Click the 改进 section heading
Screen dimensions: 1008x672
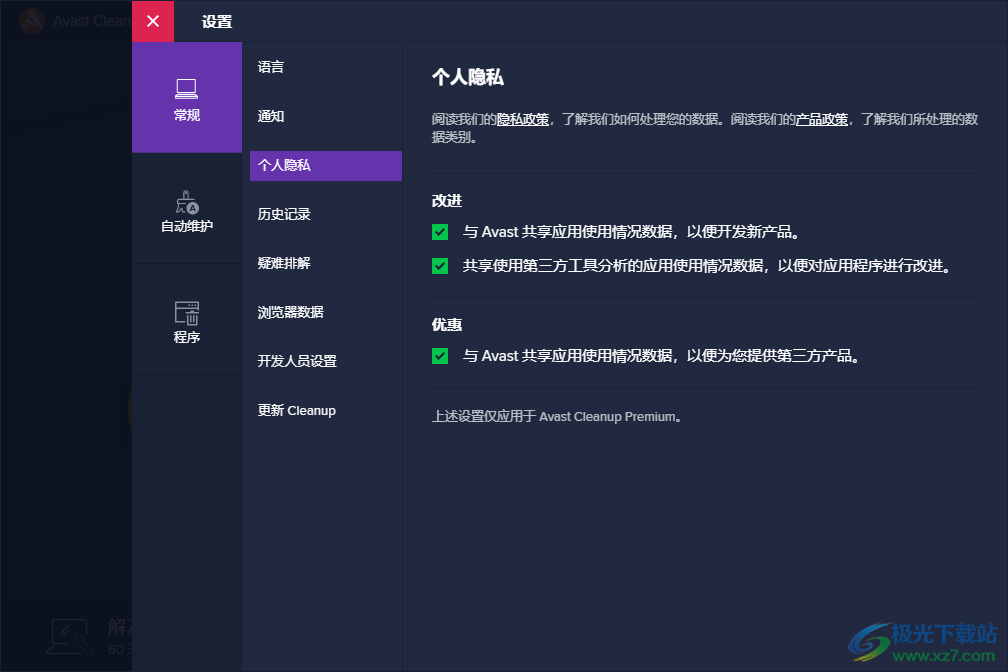447,201
